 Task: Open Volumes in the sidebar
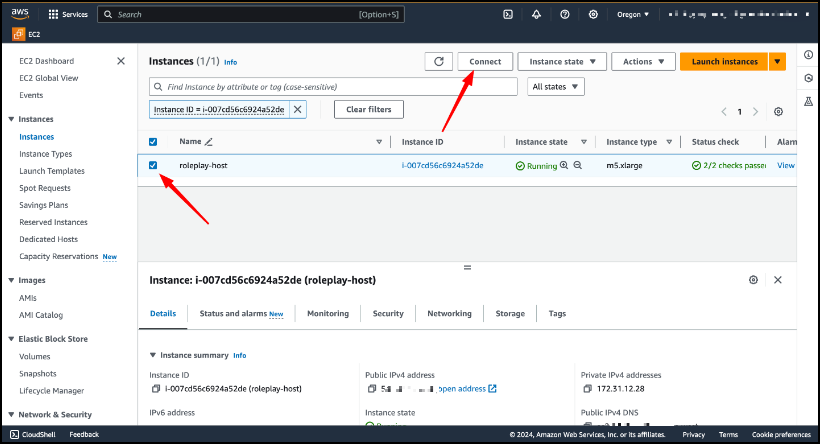point(35,357)
